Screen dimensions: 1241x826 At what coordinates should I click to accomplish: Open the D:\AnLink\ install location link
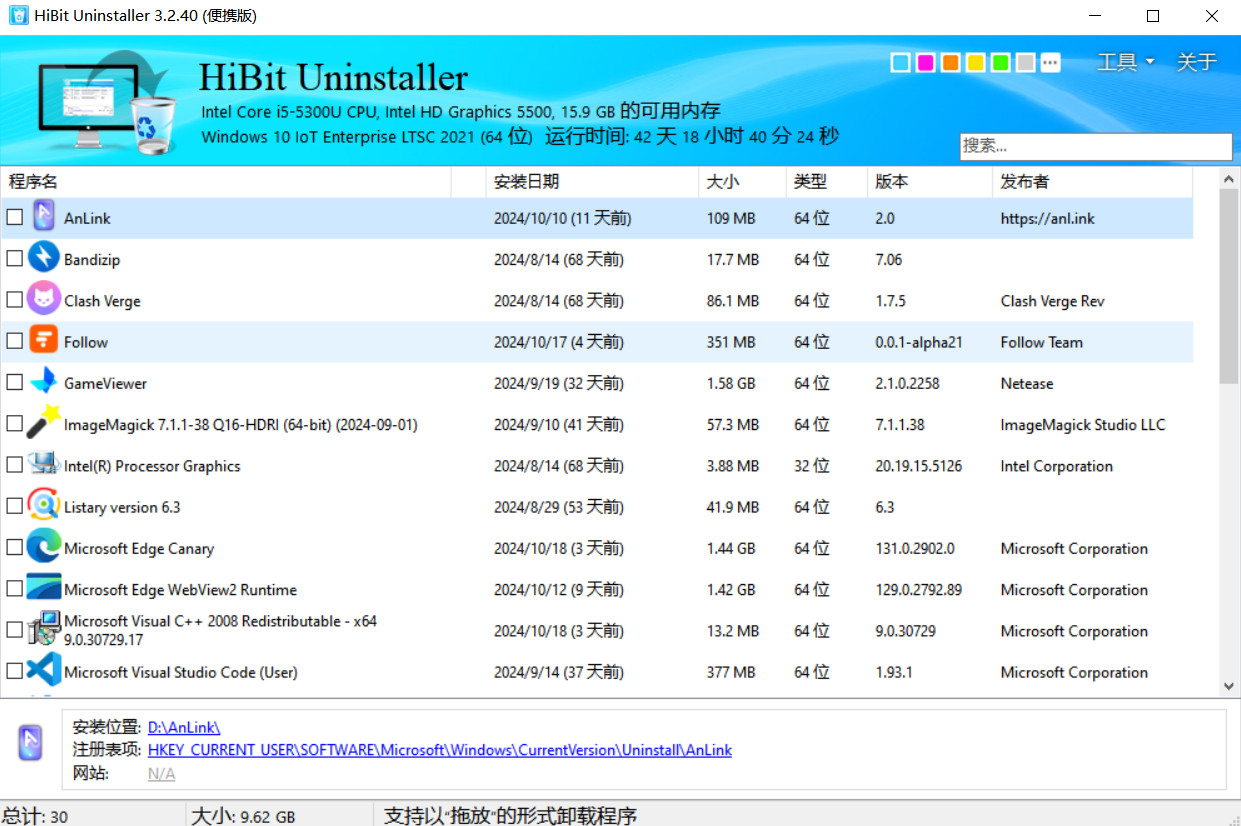184,728
